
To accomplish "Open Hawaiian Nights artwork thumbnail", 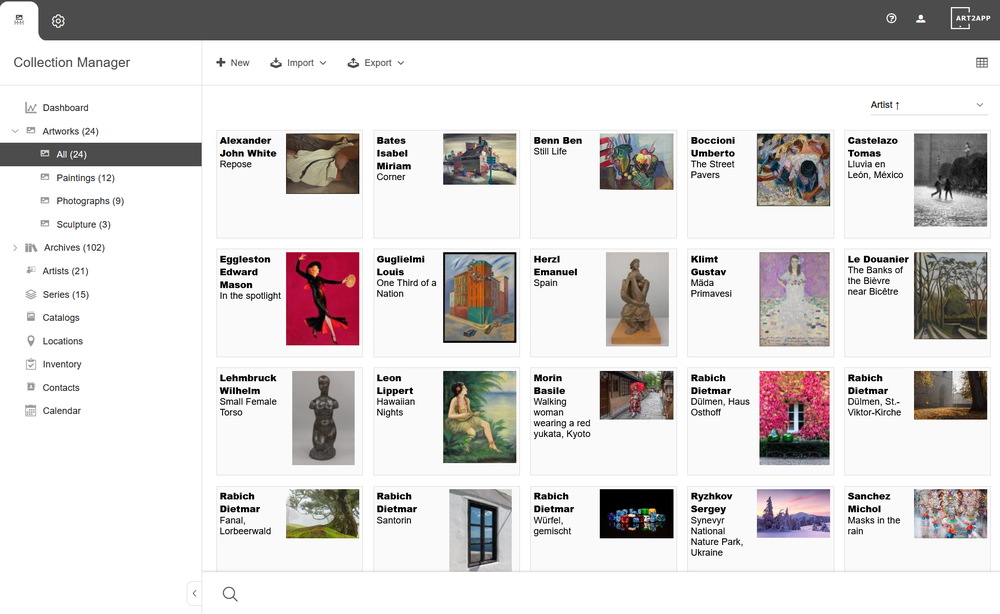I will (x=480, y=417).
